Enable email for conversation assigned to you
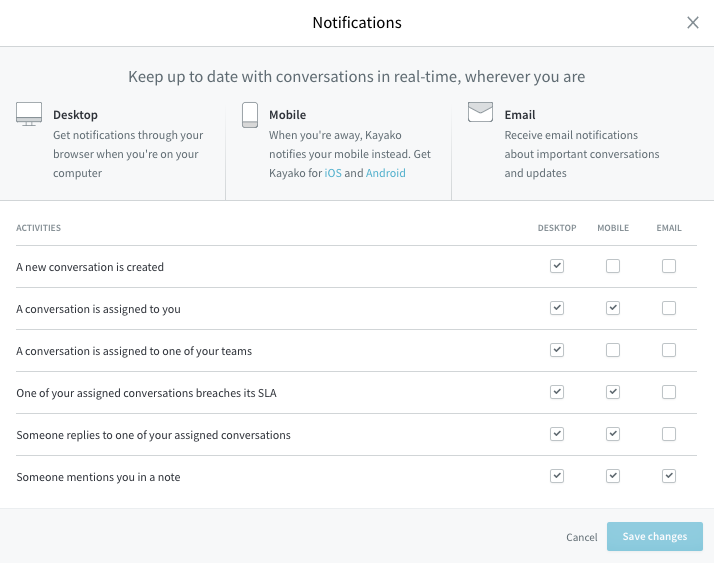This screenshot has height=563, width=714. (x=669, y=308)
